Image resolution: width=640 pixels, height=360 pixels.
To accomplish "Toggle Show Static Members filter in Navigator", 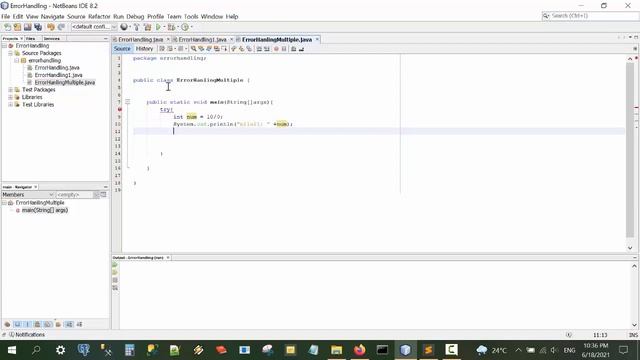I will [27, 324].
